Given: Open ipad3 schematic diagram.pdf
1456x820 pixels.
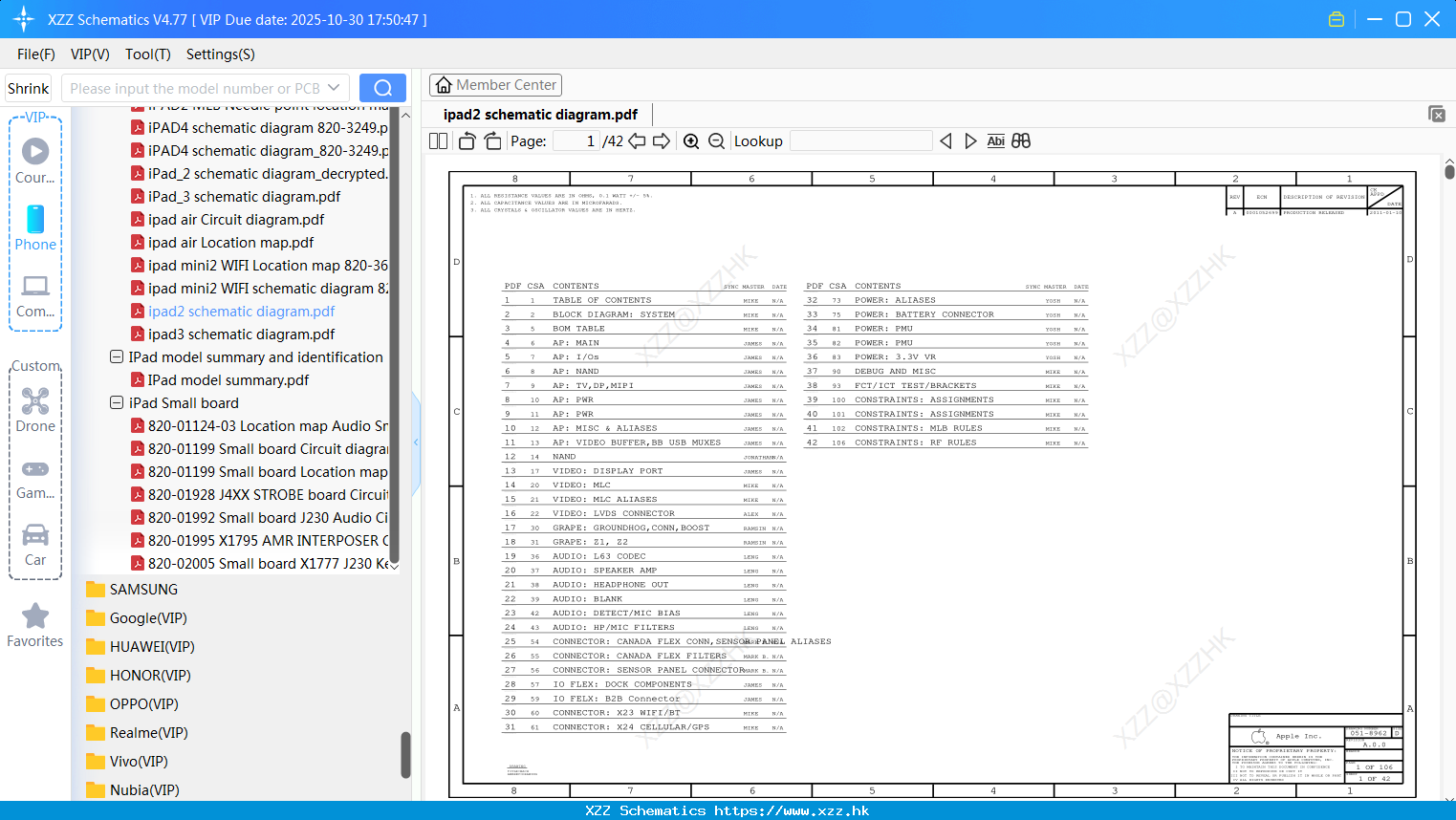Looking at the screenshot, I should pyautogui.click(x=232, y=334).
